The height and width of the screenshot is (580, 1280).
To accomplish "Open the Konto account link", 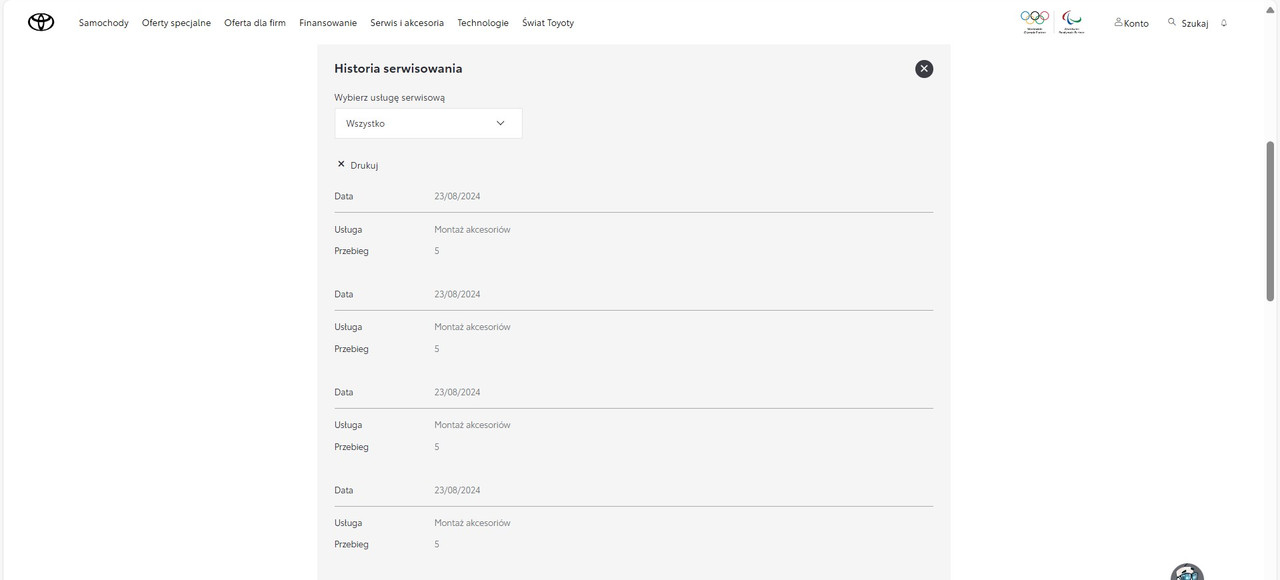I will tap(1131, 23).
